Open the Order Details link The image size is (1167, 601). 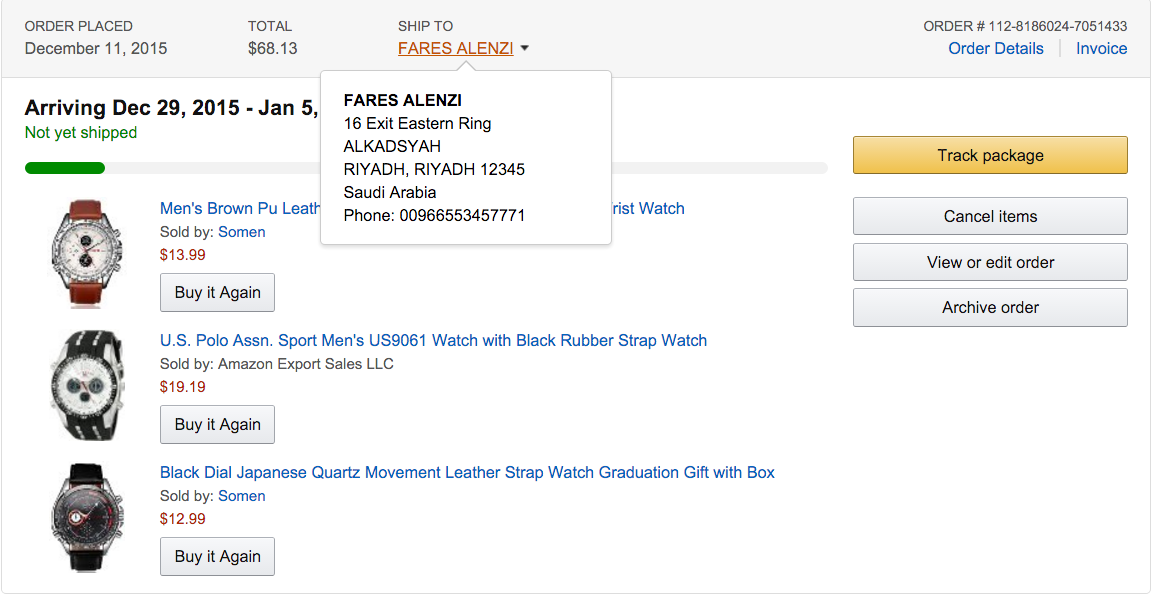[995, 49]
